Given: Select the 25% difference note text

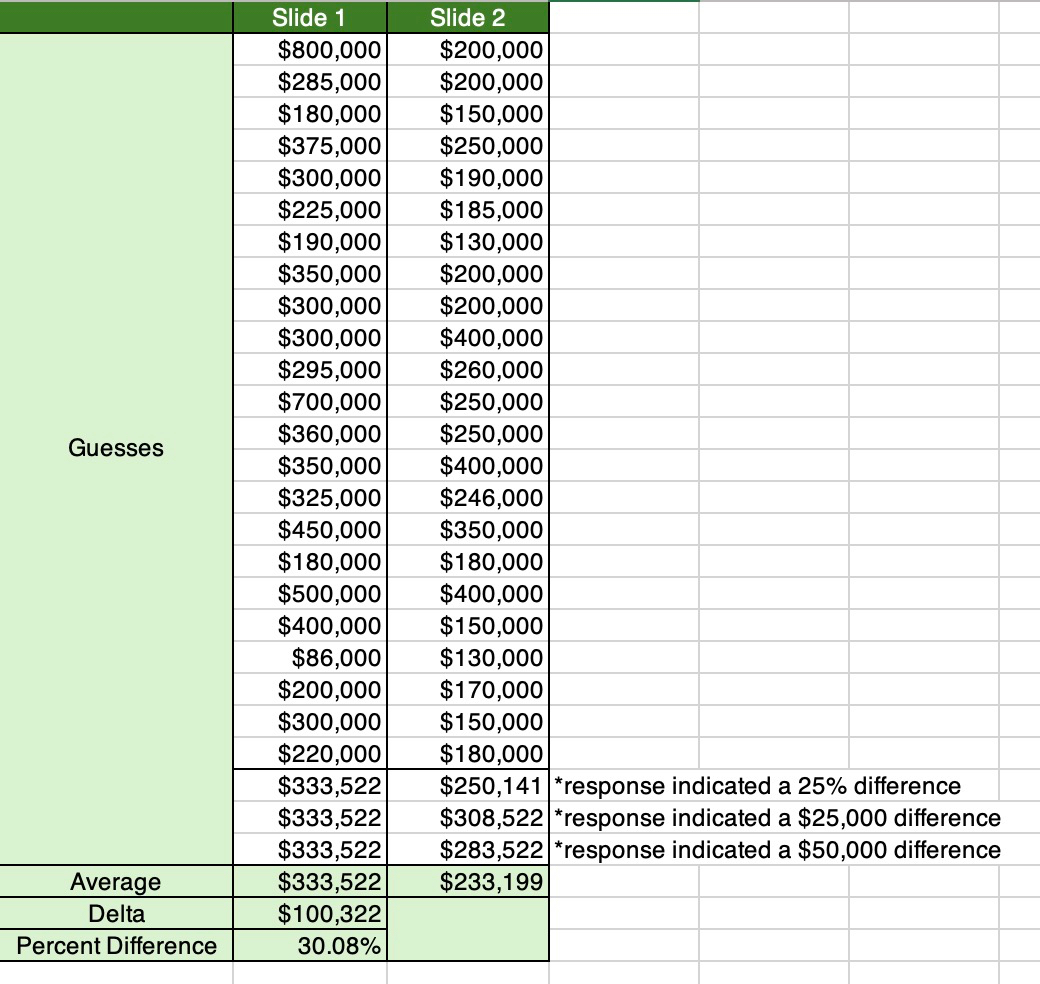Looking at the screenshot, I should [756, 786].
